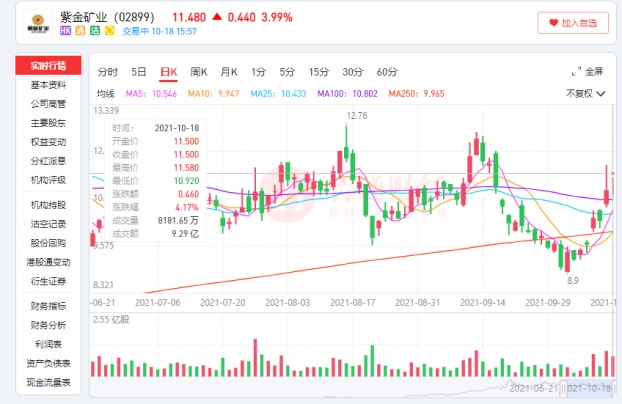
Task: Switch to the 60分 chart tab
Action: click(x=387, y=72)
